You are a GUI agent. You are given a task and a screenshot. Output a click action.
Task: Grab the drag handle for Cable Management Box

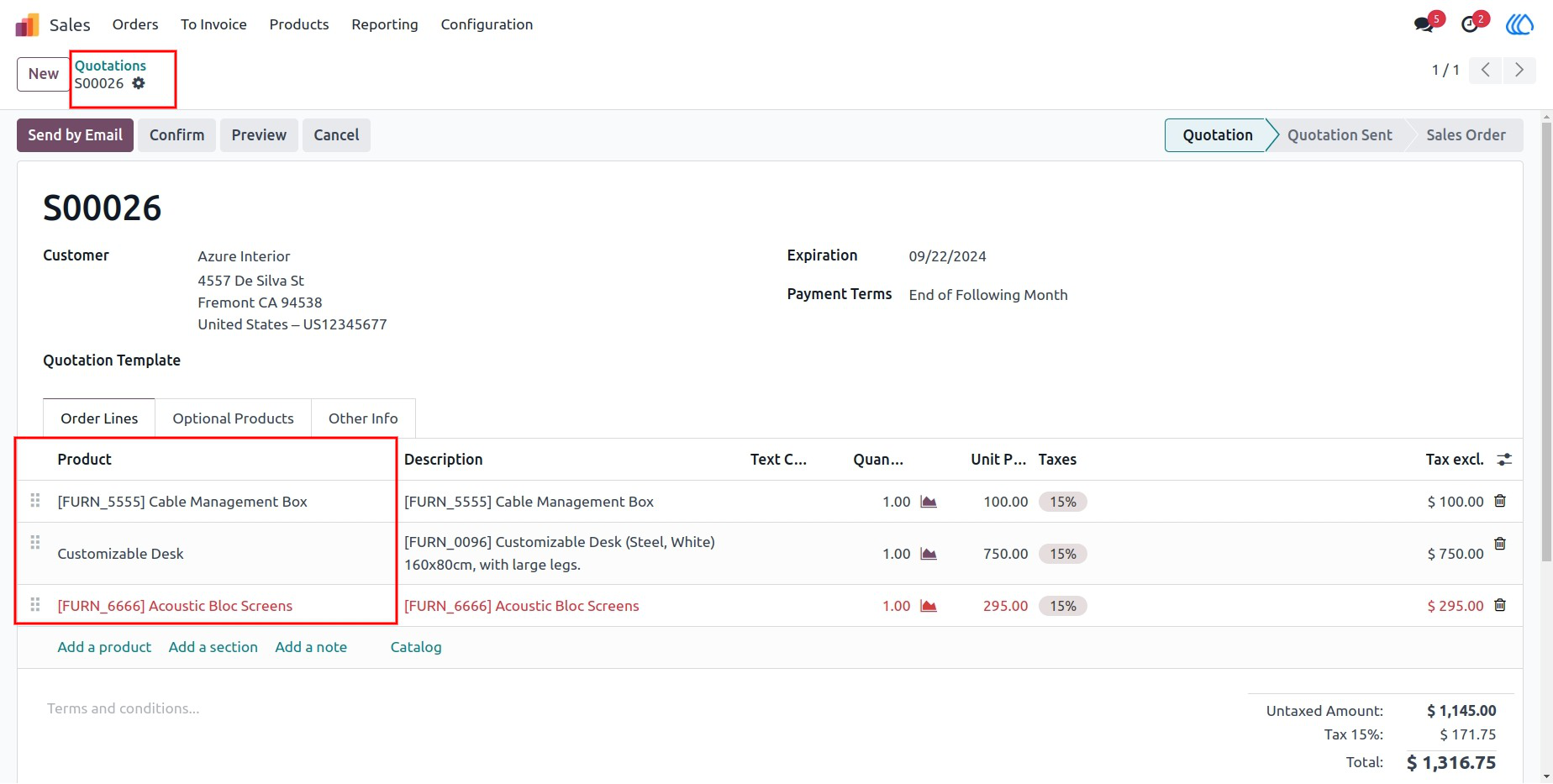coord(35,500)
